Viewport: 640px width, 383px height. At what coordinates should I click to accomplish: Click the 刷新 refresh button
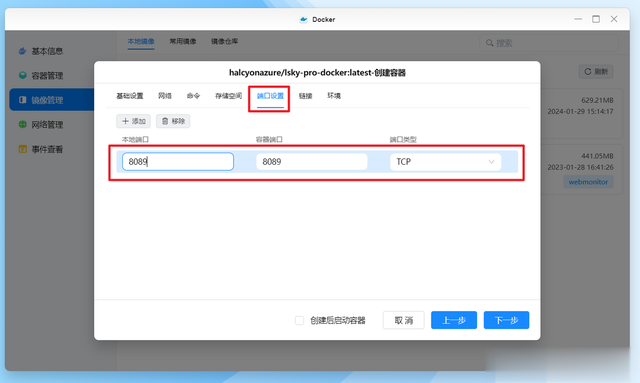[596, 71]
